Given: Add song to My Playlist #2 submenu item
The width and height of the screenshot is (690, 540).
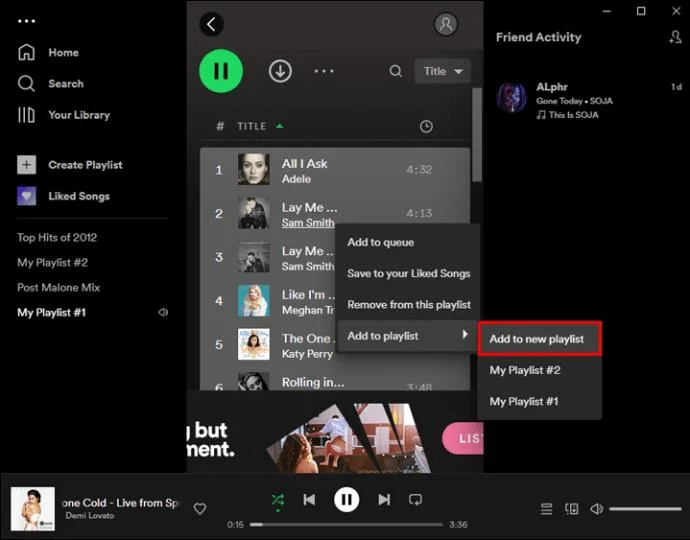Looking at the screenshot, I should [540, 370].
